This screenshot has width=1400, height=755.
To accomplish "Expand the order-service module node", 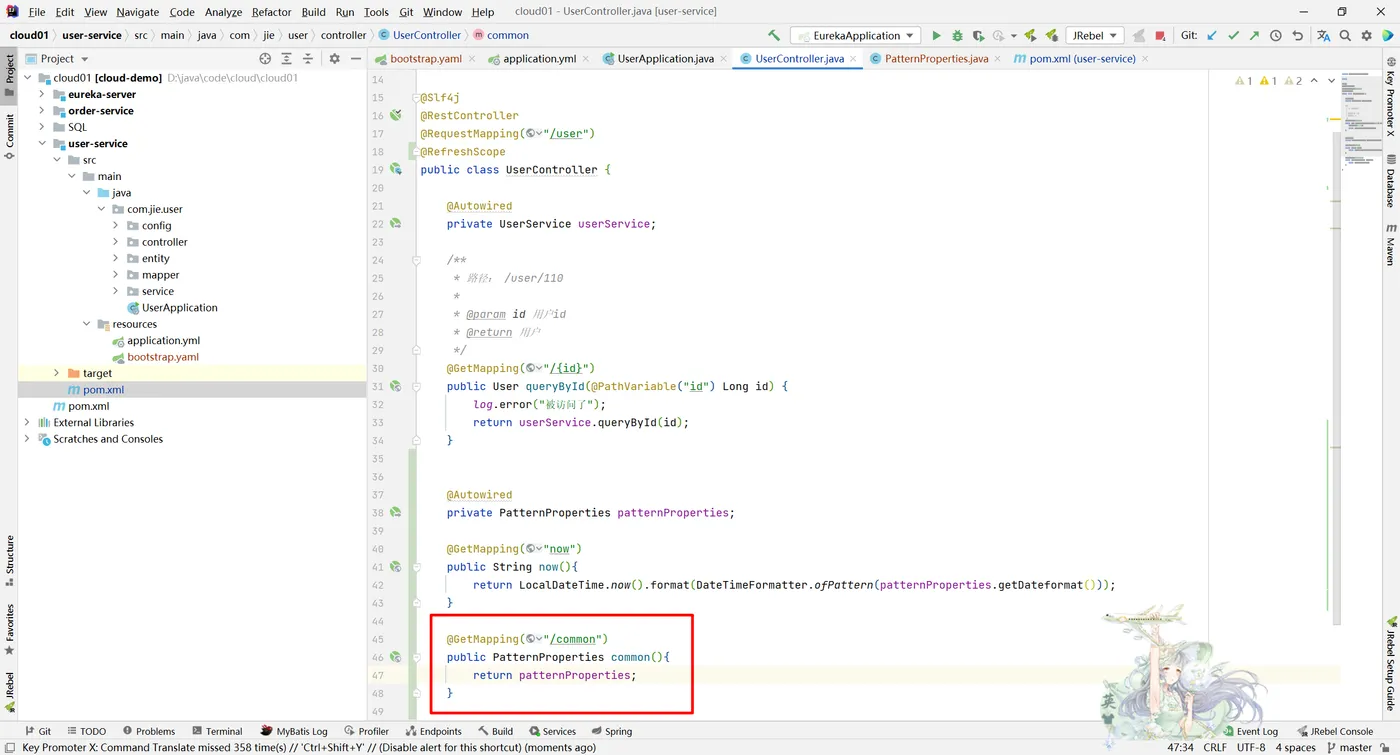I will point(42,111).
